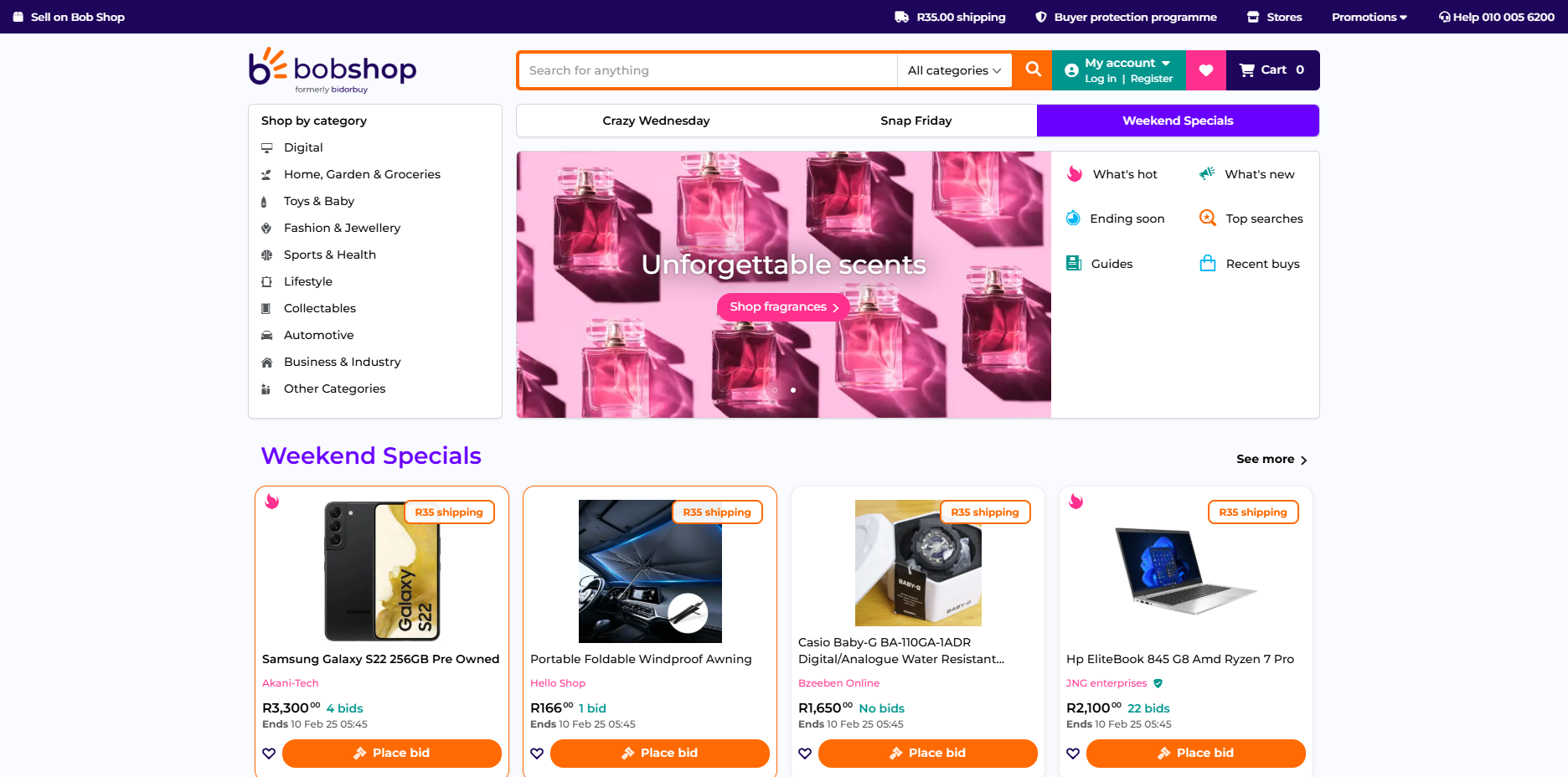This screenshot has height=777, width=1568.
Task: Toggle watchlist heart on Portable Foldable Awning
Action: (x=537, y=754)
